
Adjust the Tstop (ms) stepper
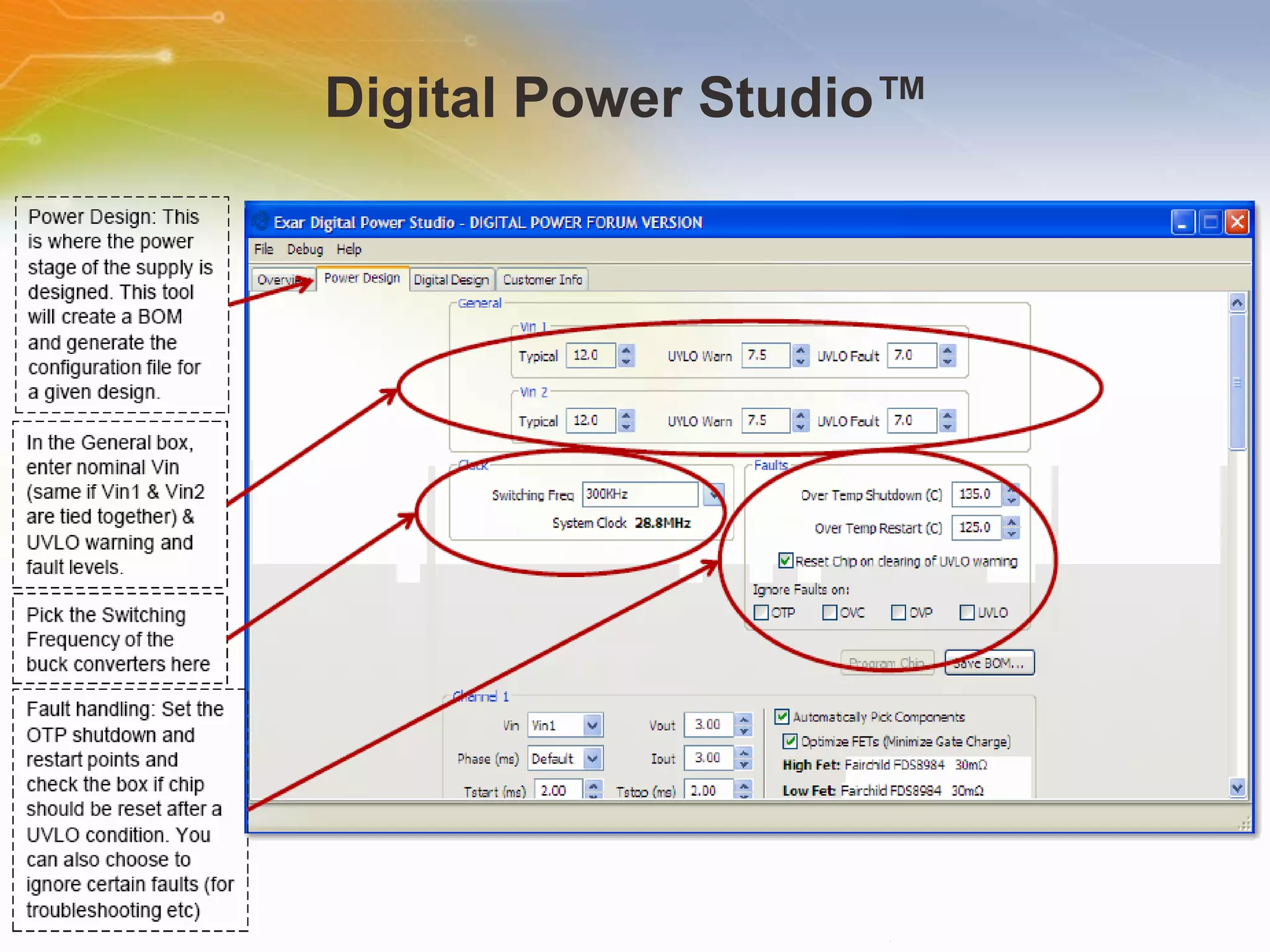pos(744,790)
